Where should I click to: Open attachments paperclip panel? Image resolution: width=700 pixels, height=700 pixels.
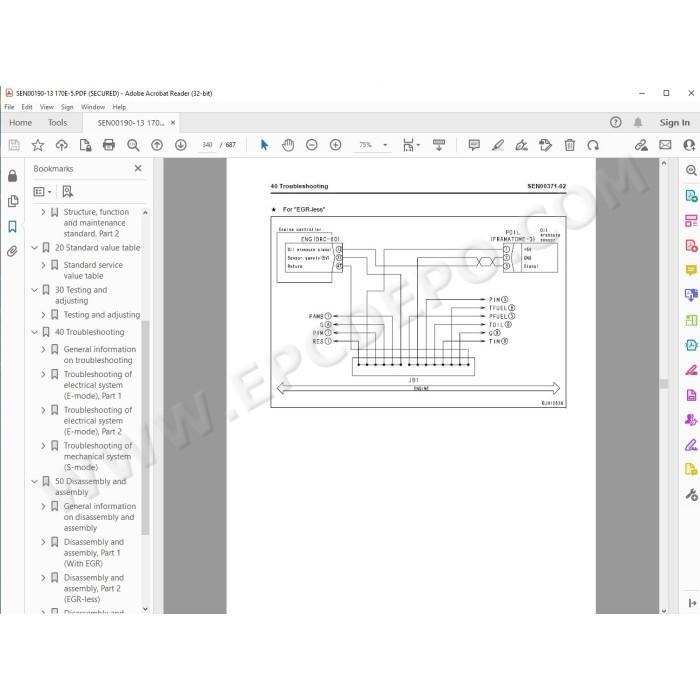12,251
